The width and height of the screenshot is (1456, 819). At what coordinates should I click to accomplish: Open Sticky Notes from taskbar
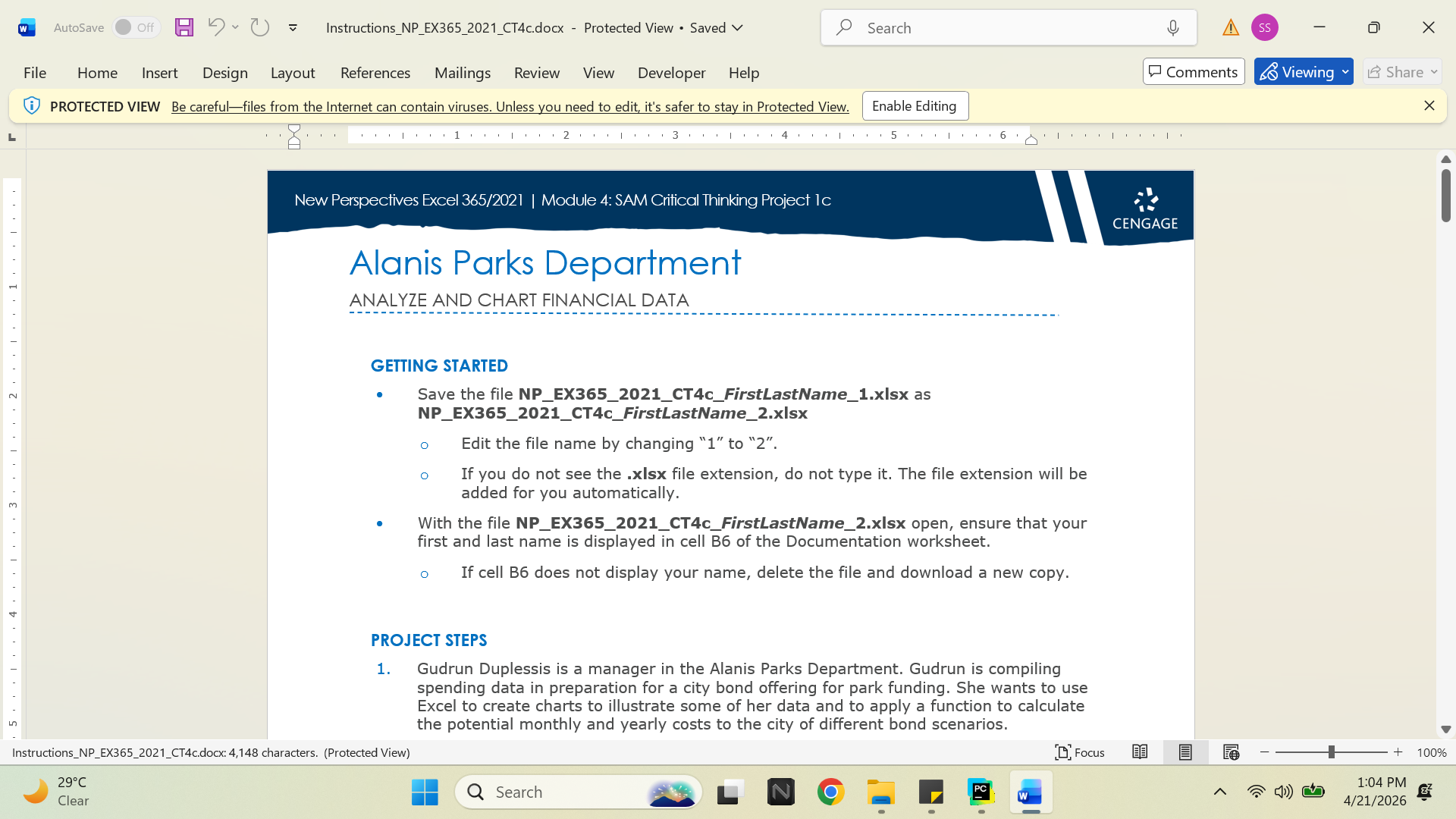931,792
